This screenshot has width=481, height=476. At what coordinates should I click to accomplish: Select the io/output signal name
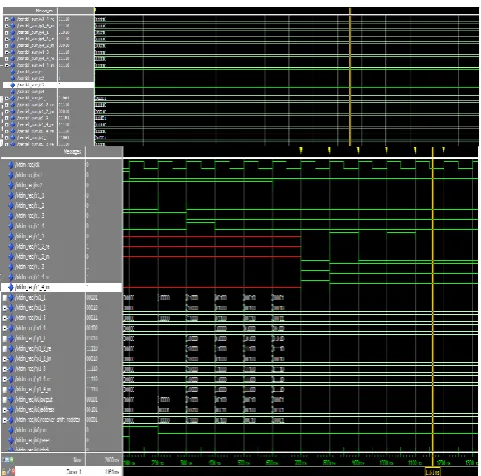[x=34, y=400]
